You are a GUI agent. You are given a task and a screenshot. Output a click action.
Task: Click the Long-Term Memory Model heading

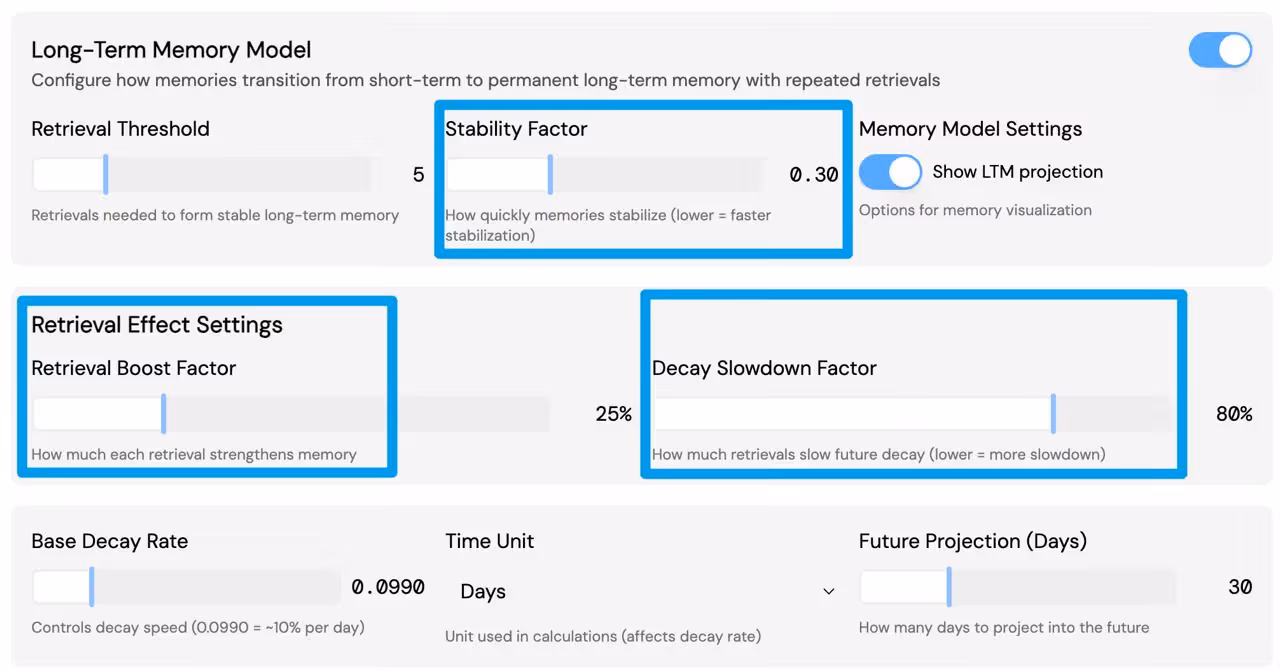[x=171, y=50]
